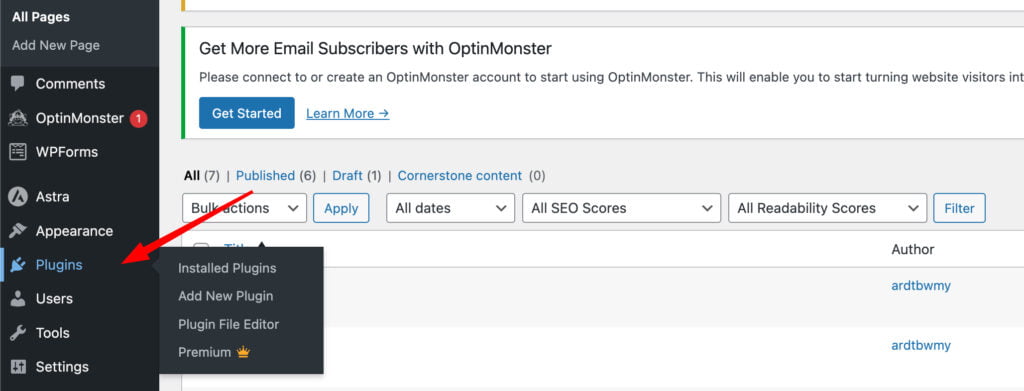
Task: Click the Apply button
Action: tap(341, 208)
